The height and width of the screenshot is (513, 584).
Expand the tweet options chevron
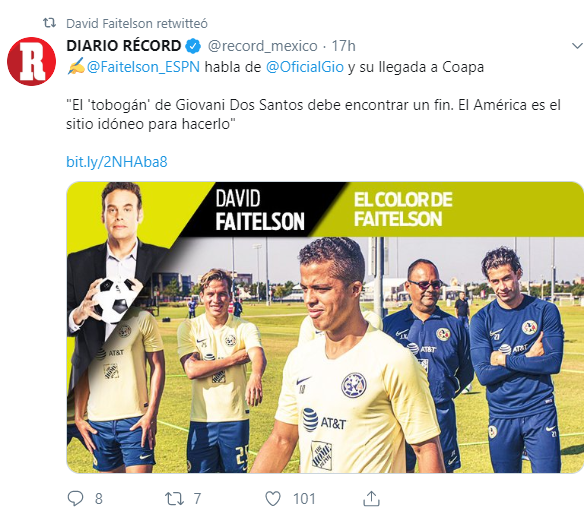coord(577,46)
